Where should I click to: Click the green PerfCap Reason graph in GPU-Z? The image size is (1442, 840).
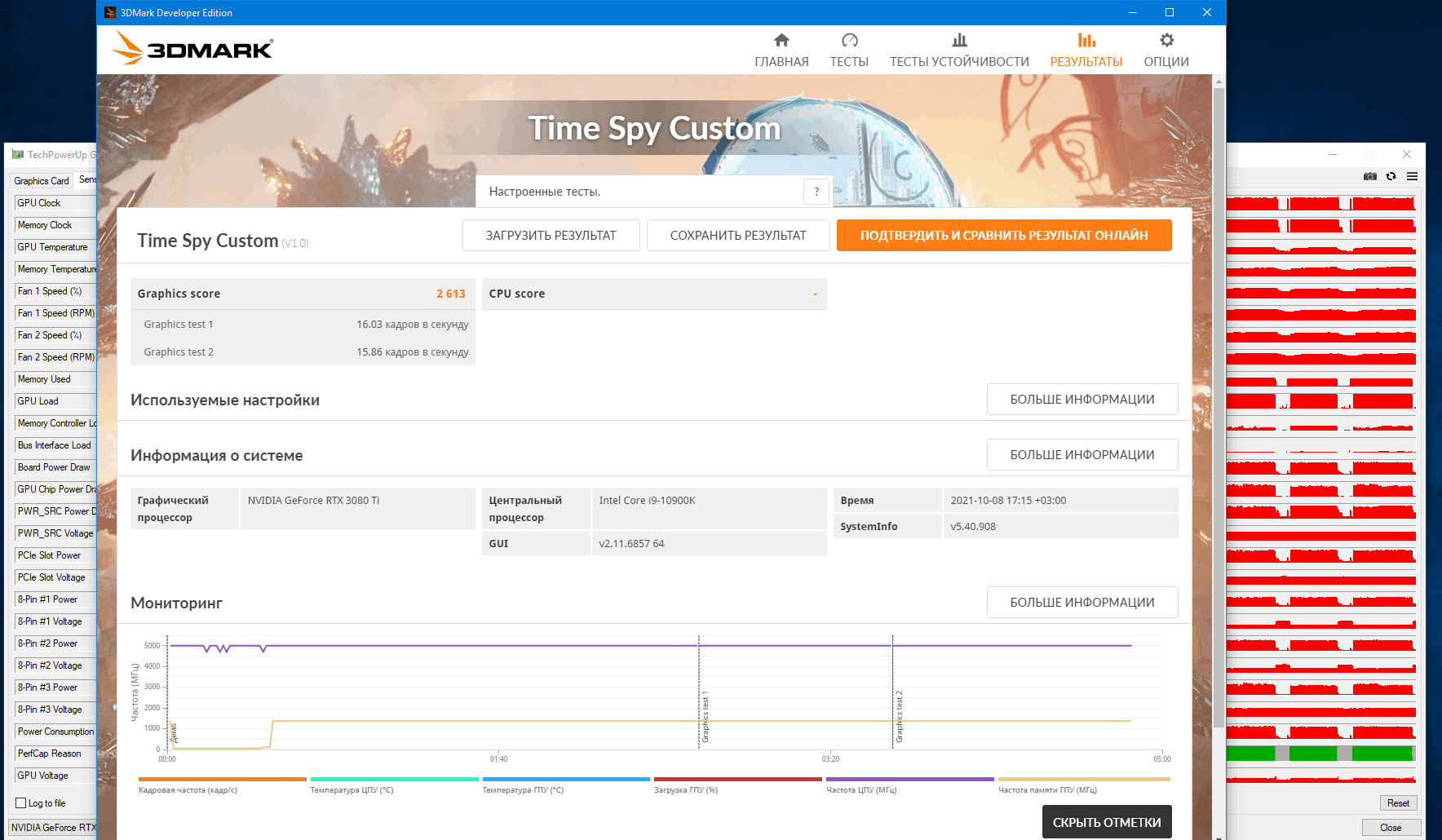(1320, 754)
